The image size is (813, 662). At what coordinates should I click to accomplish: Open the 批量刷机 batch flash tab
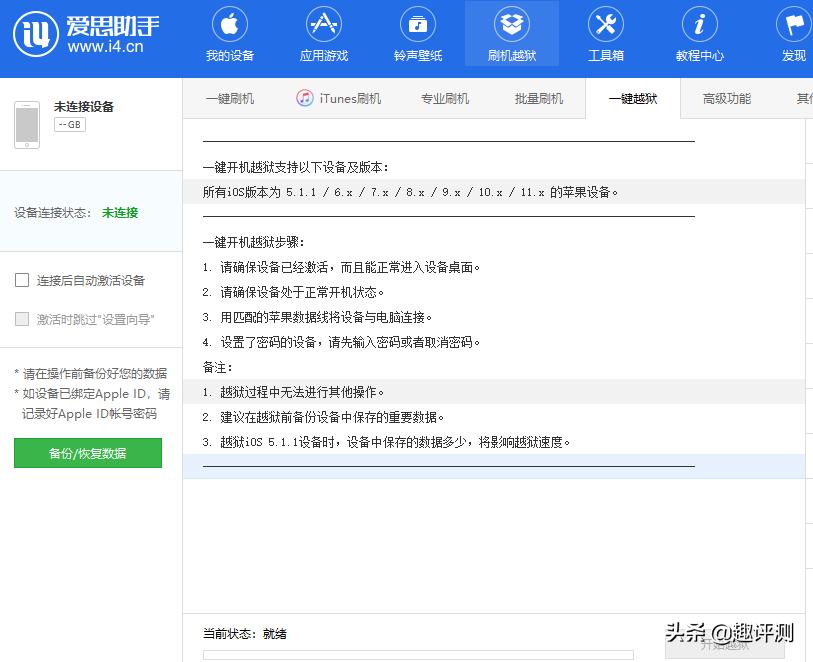coord(537,98)
